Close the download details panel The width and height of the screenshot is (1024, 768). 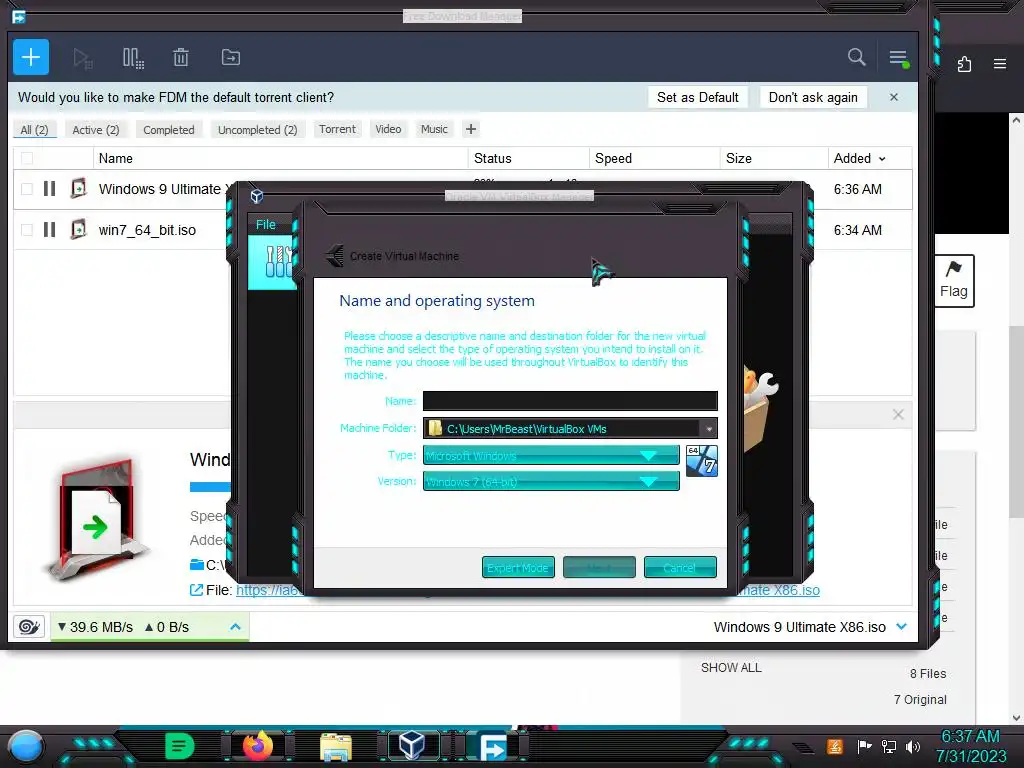pyautogui.click(x=898, y=414)
